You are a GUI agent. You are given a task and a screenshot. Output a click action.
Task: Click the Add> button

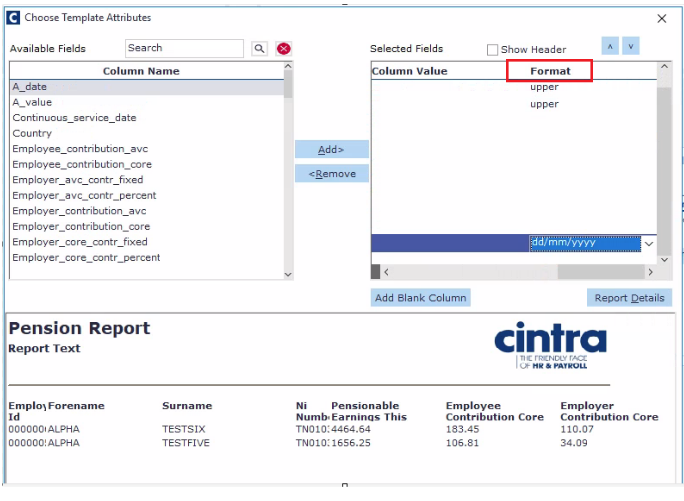pos(332,149)
